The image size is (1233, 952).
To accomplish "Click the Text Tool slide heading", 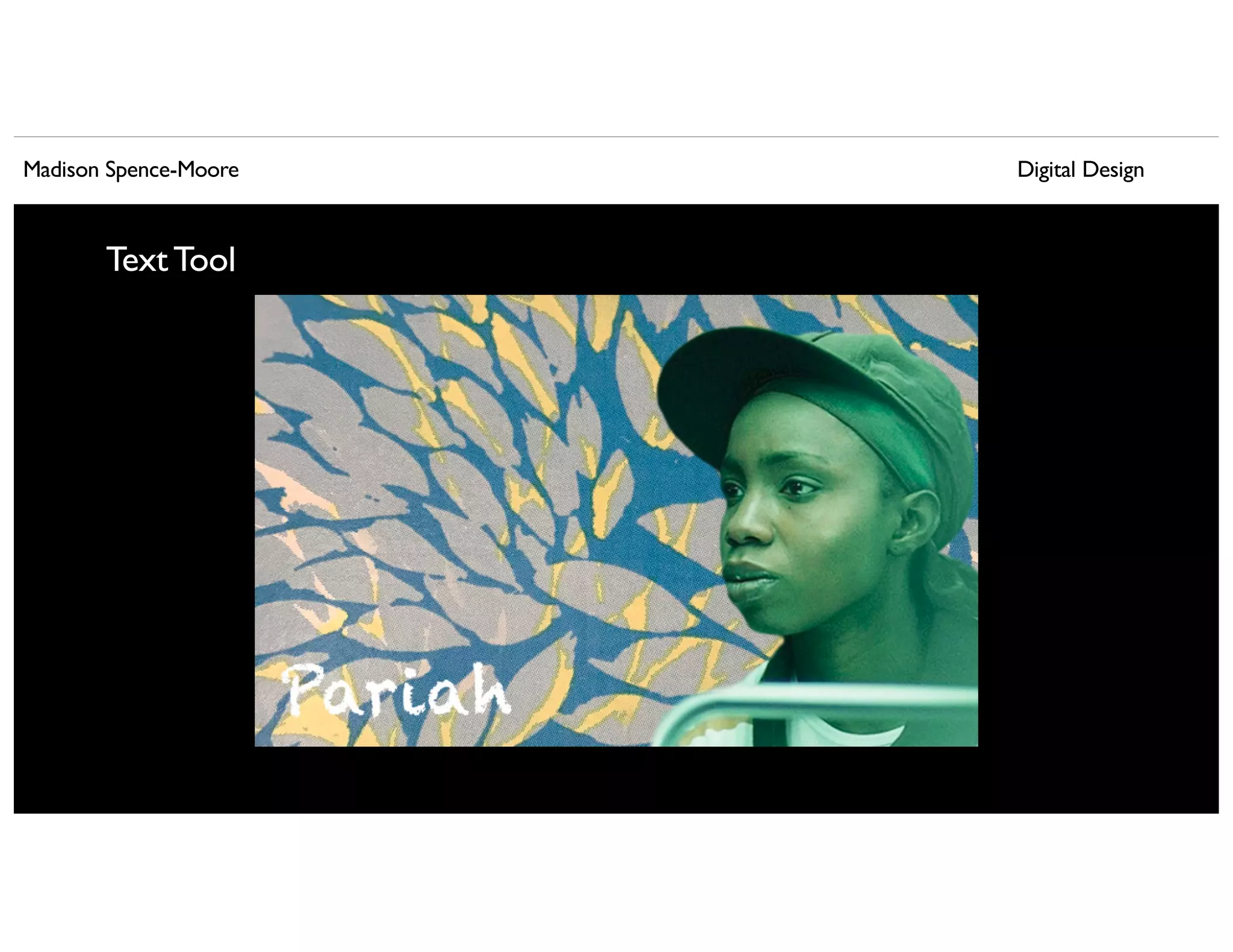I will (x=170, y=259).
